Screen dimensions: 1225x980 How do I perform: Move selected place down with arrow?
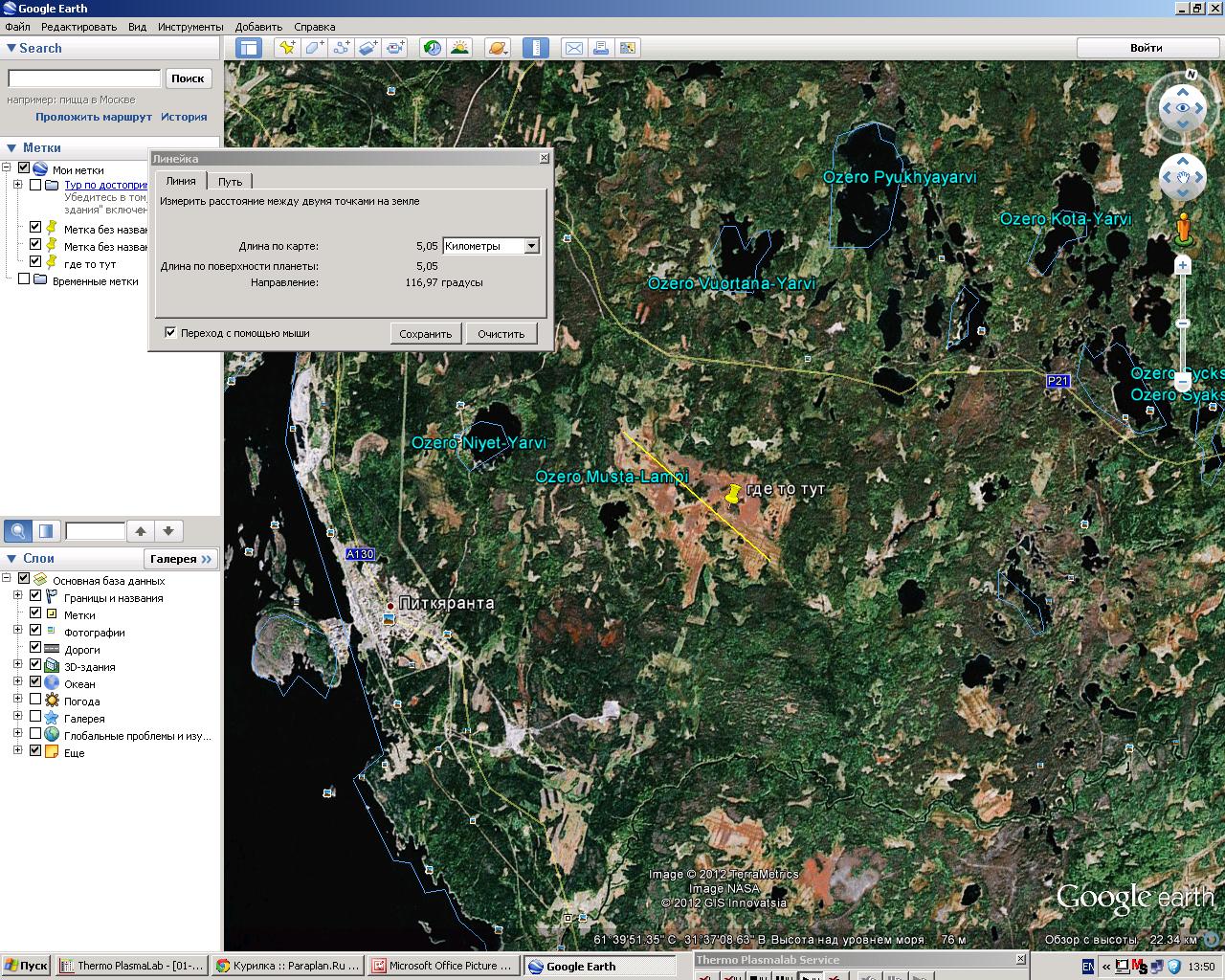click(168, 530)
